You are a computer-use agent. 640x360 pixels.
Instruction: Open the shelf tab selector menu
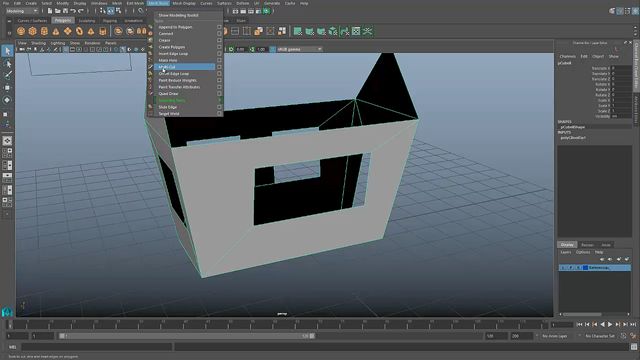(9, 20)
